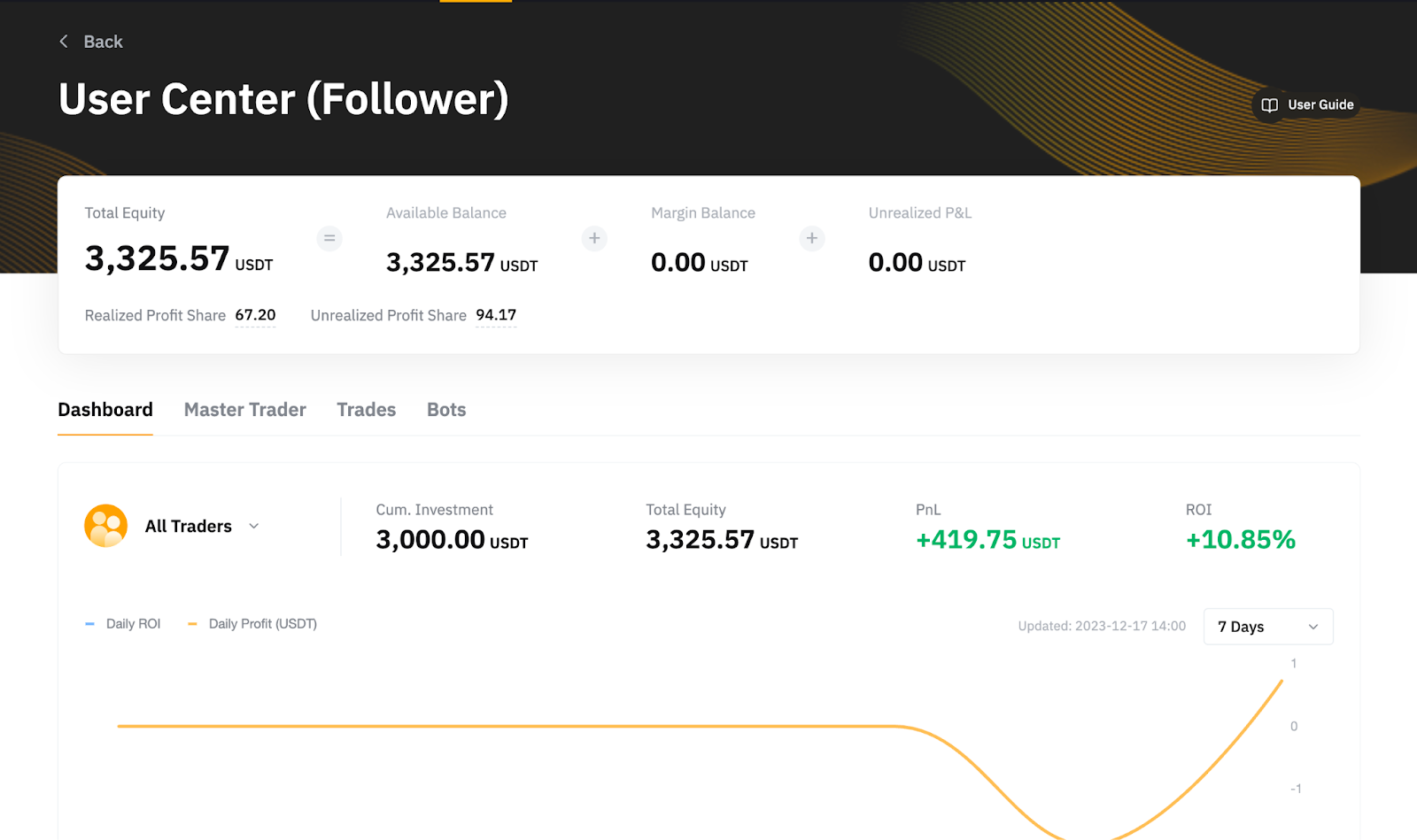
Task: Click the User Guide book icon
Action: pyautogui.click(x=1269, y=105)
